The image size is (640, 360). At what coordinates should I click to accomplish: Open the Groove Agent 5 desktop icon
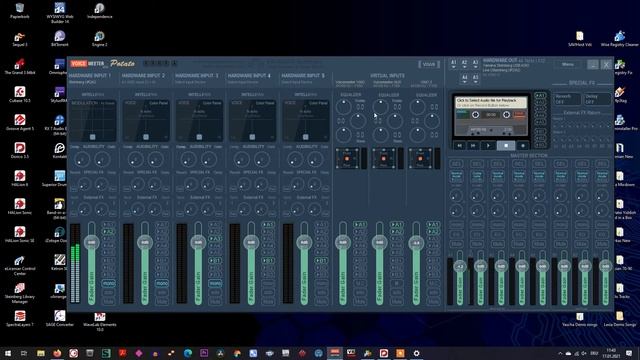[20, 122]
